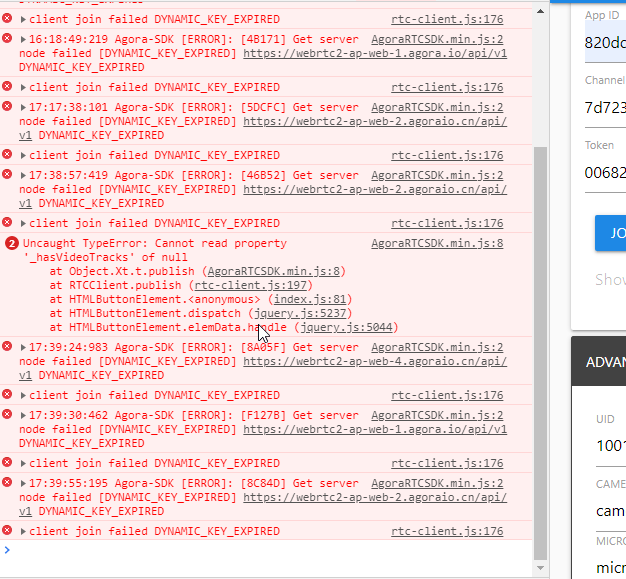The height and width of the screenshot is (579, 626).
Task: Open rtc-client.js:176 link on the client join failed row after 17:39:24:983
Action: point(447,395)
